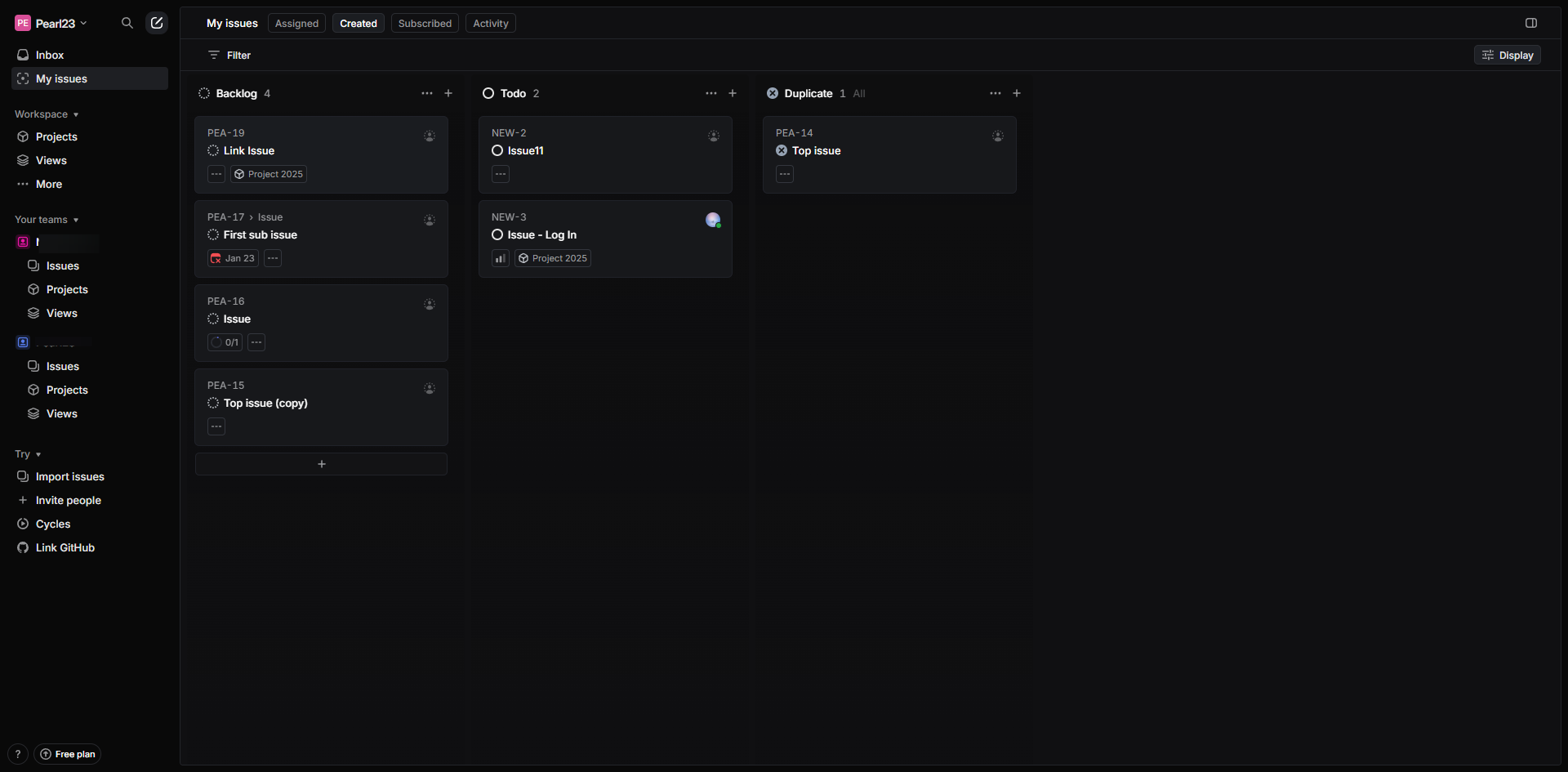Viewport: 1568px width, 772px height.
Task: Open the Todo column three-dot menu
Action: (711, 93)
